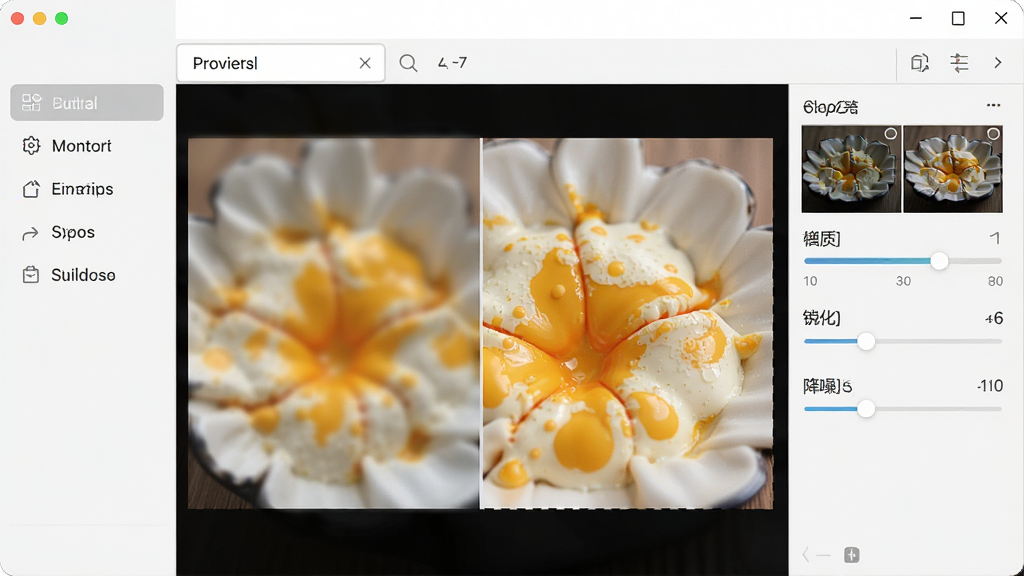1024x576 pixels.
Task: Click the green macOS window button
Action: coord(61,18)
